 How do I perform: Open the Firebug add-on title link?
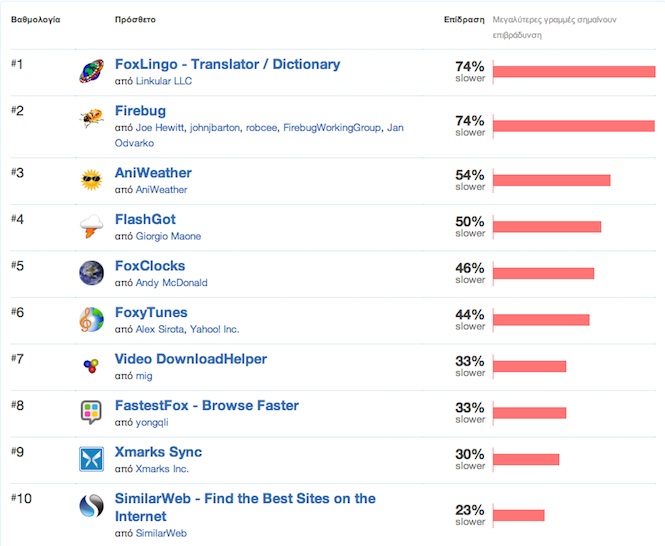click(140, 110)
